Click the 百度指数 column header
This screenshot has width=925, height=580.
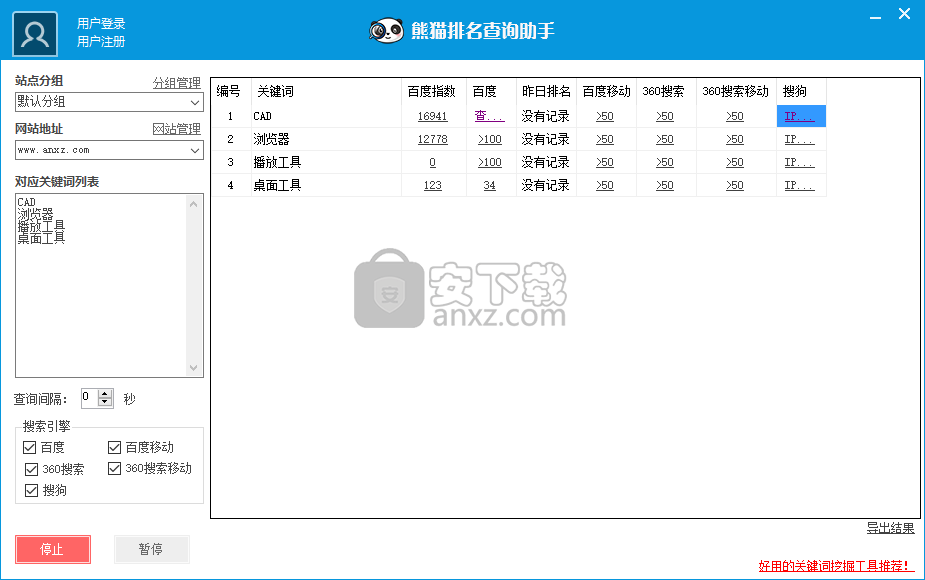click(x=434, y=91)
